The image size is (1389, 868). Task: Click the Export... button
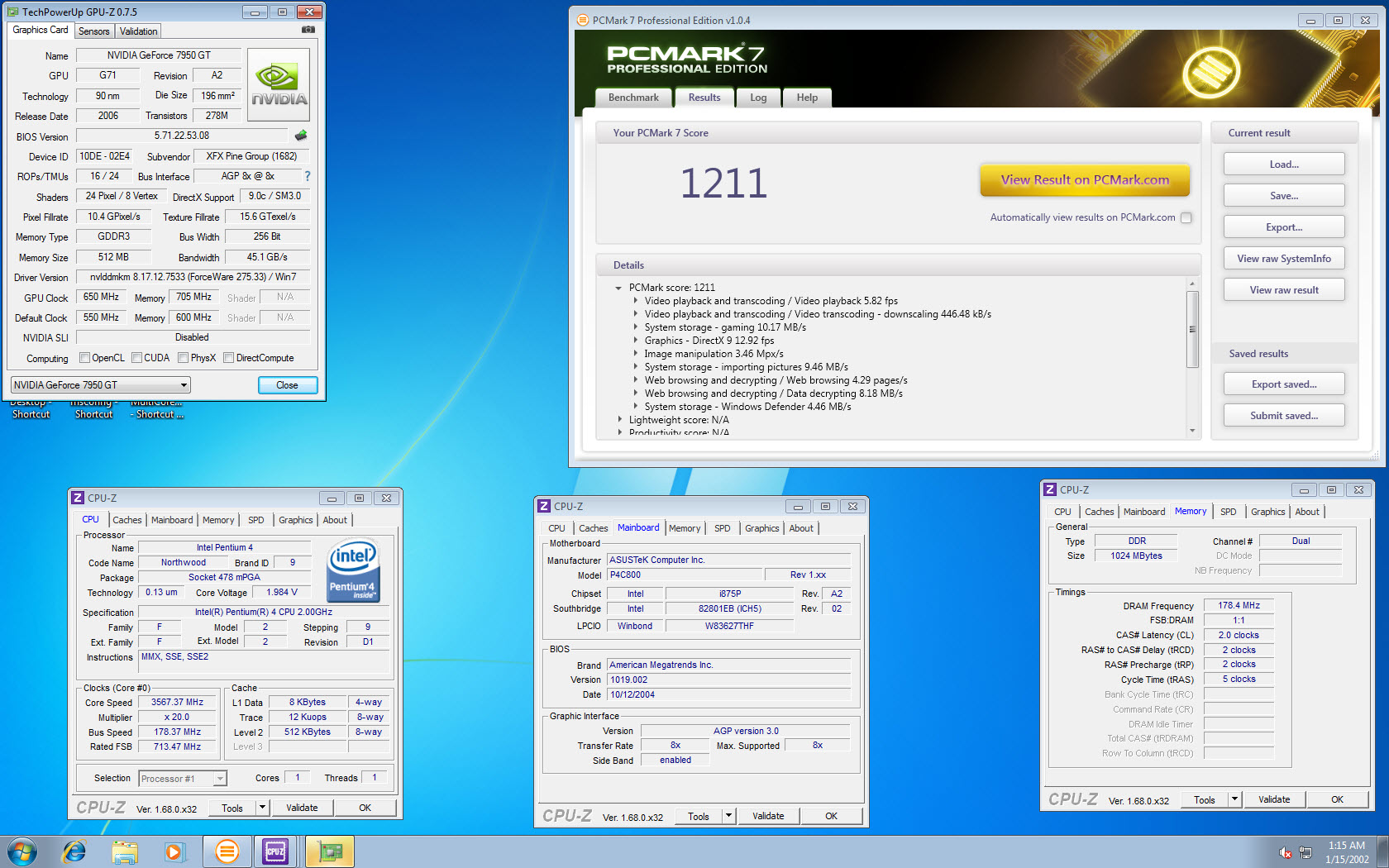1284,227
